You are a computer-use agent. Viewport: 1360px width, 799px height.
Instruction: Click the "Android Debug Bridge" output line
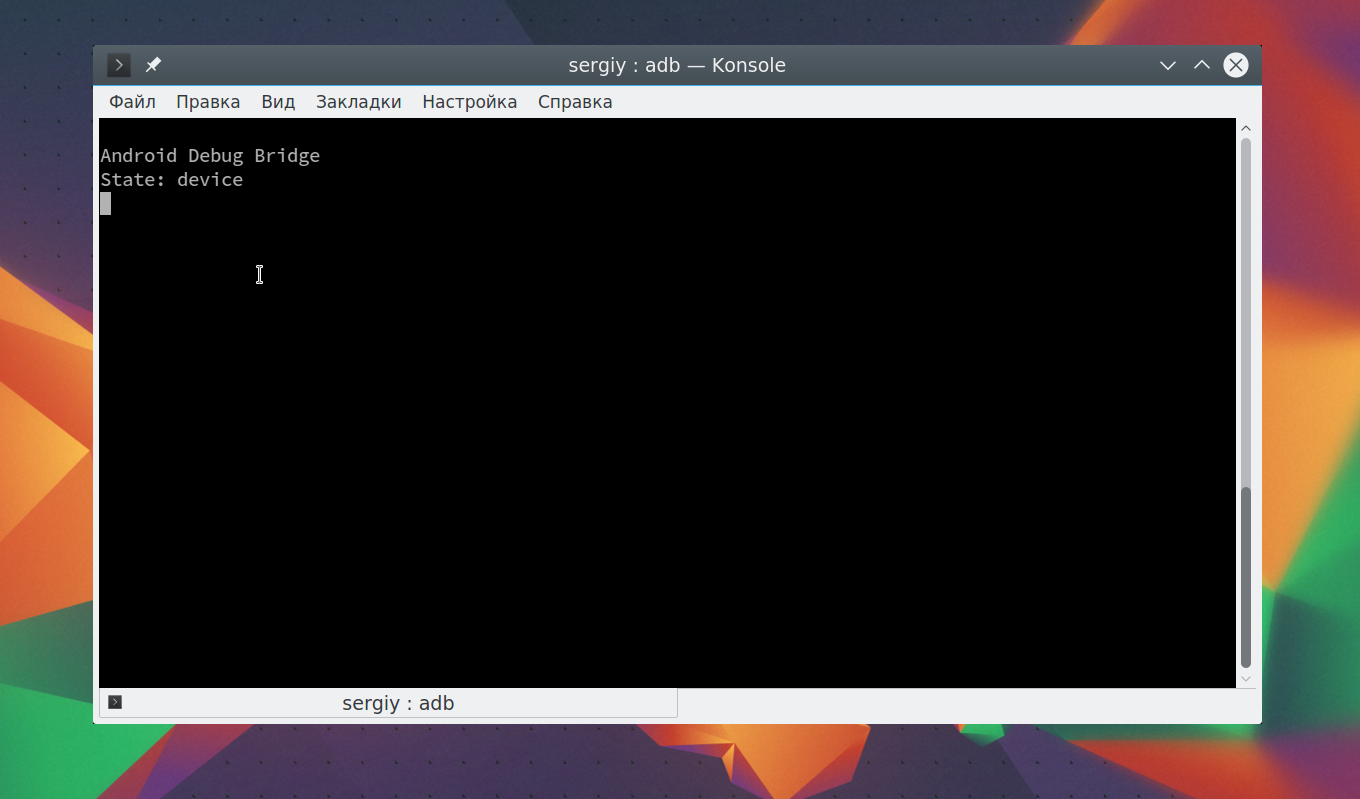coord(210,156)
